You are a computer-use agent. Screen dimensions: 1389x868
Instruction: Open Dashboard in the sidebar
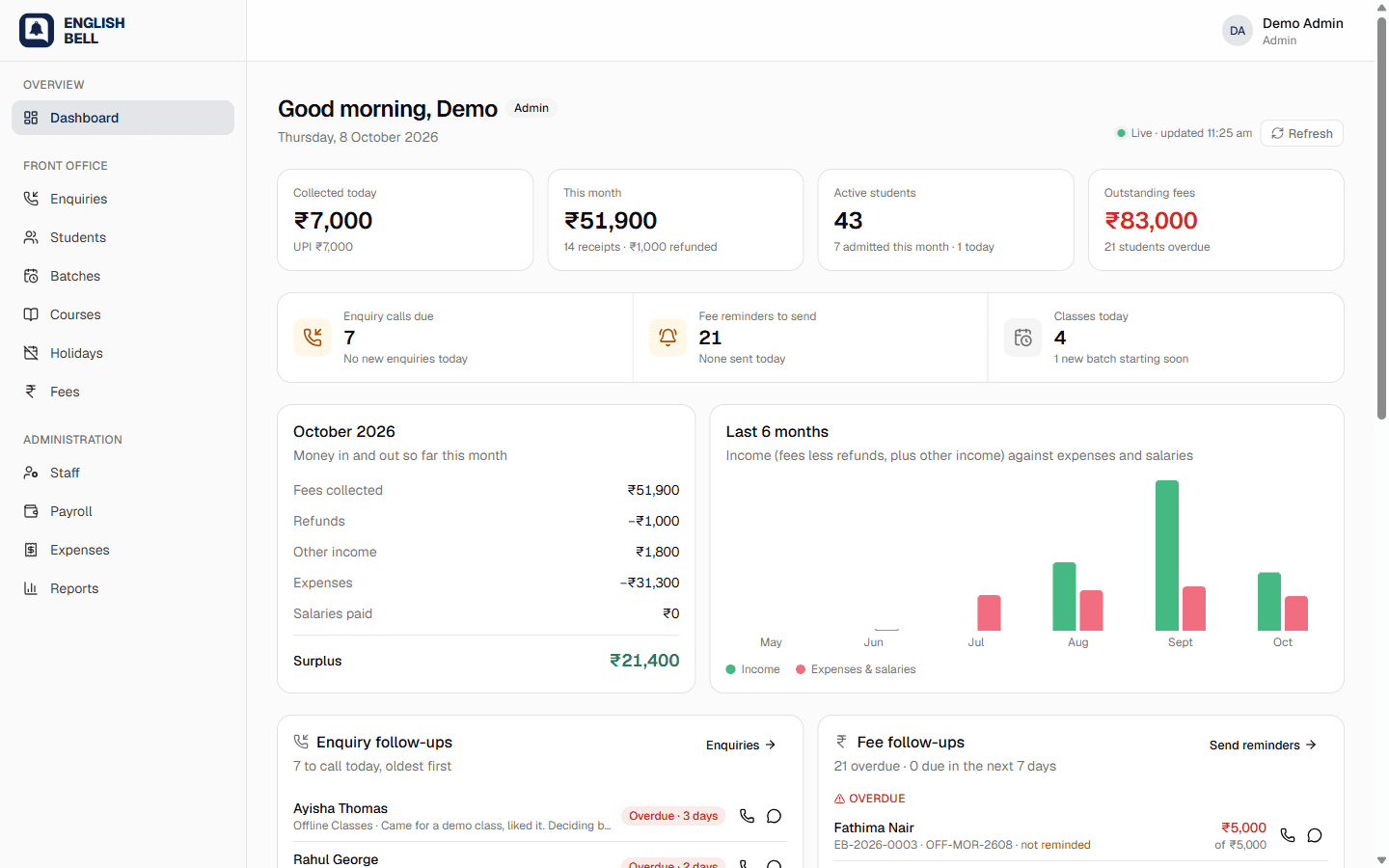tap(123, 118)
